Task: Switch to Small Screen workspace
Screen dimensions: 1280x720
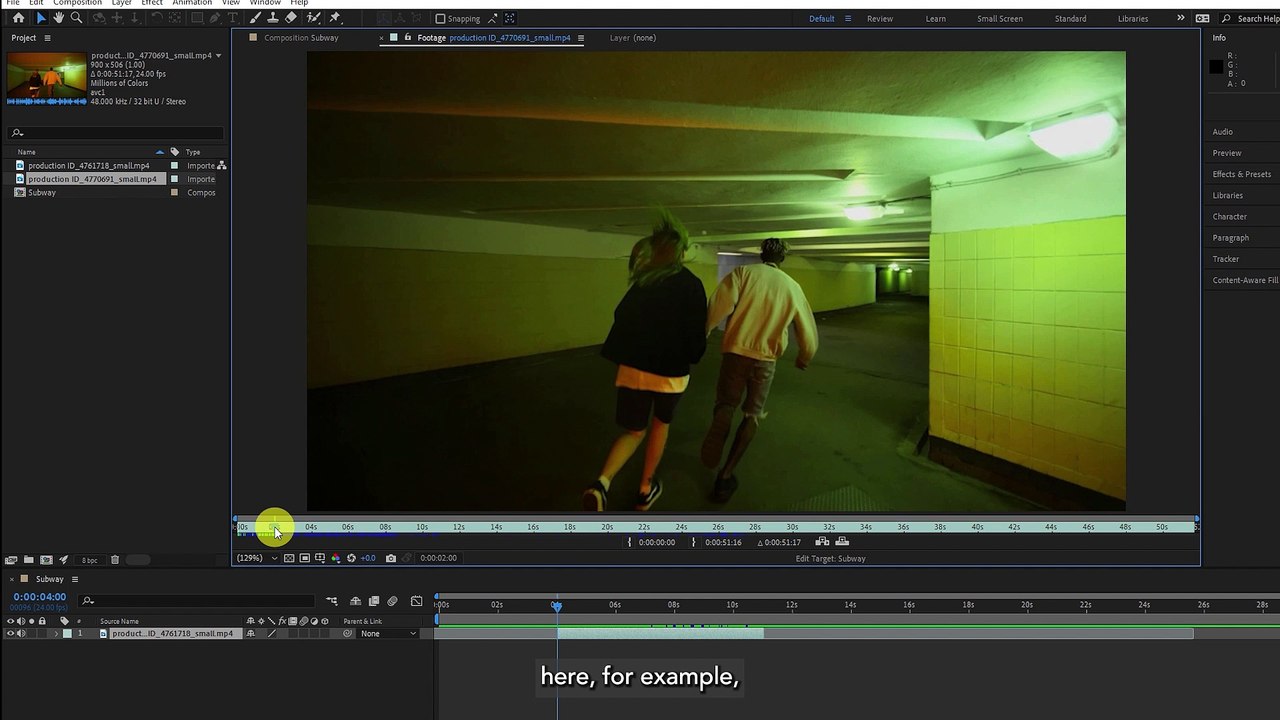Action: [x=1000, y=18]
